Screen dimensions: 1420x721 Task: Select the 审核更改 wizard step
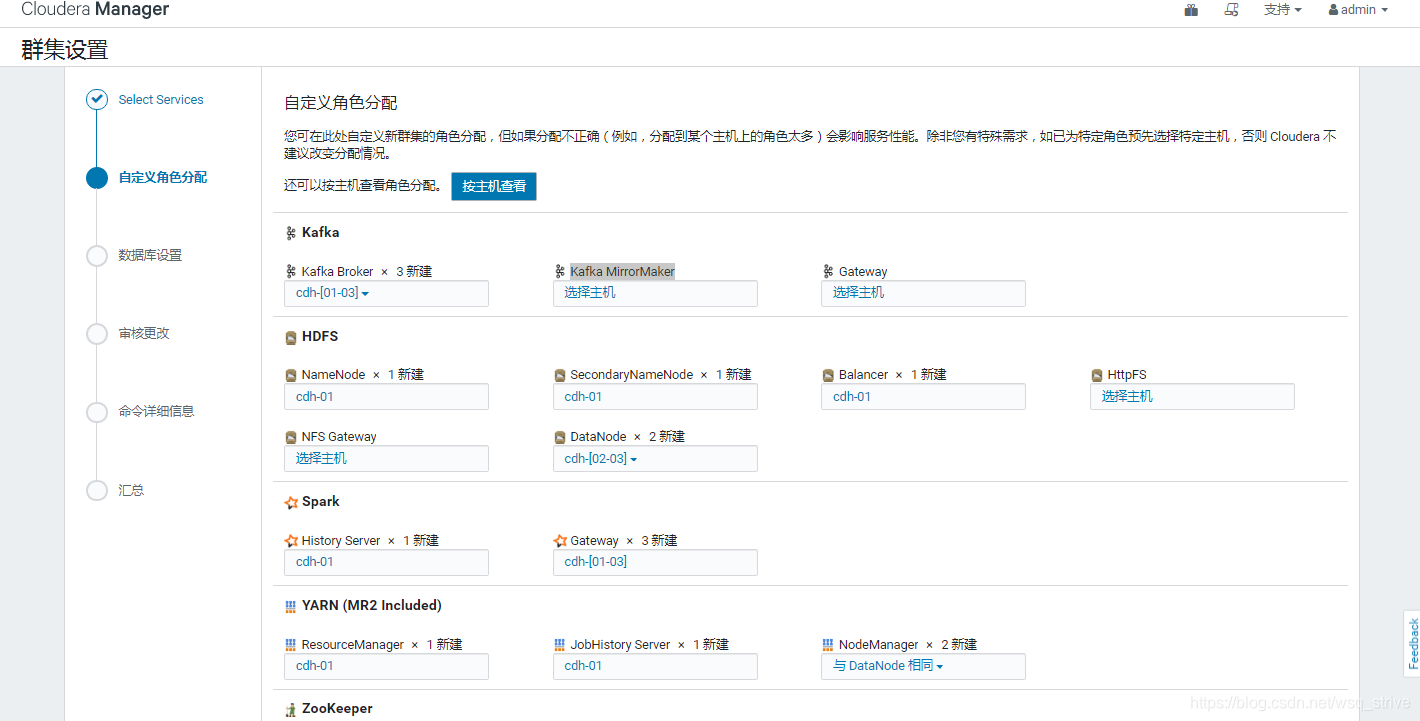pos(144,334)
